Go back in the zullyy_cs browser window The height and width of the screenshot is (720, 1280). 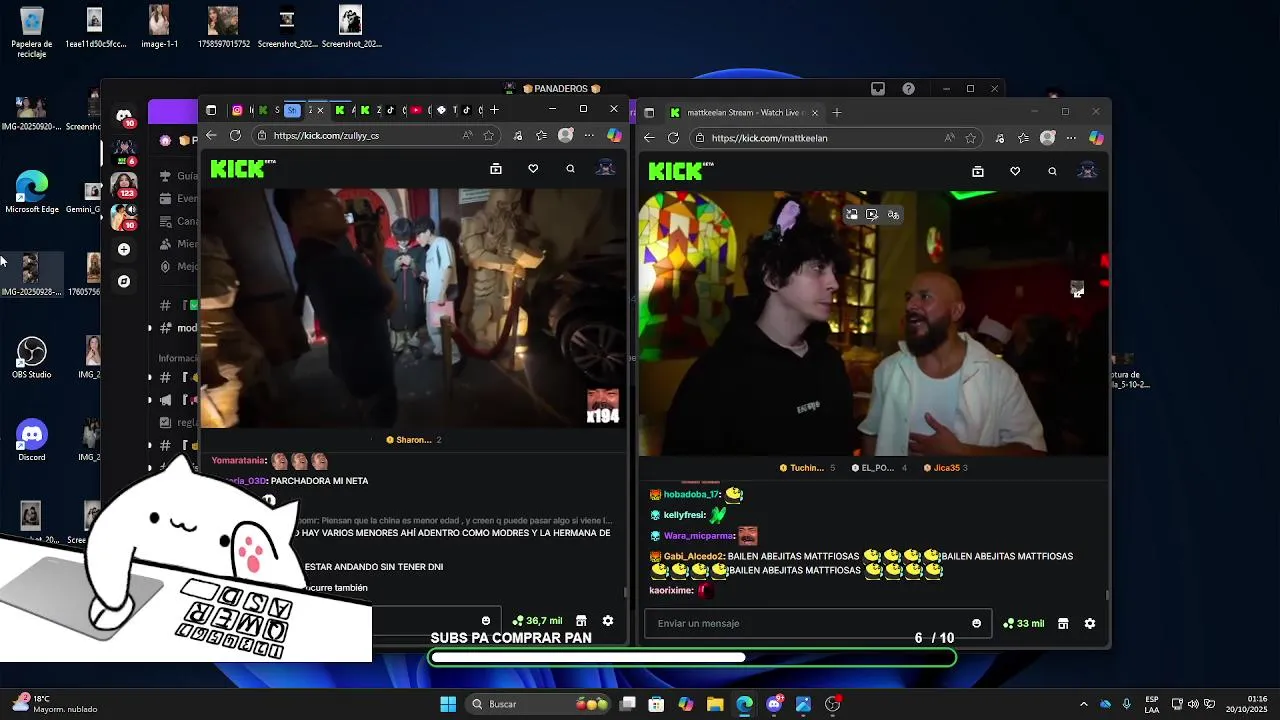[x=211, y=135]
